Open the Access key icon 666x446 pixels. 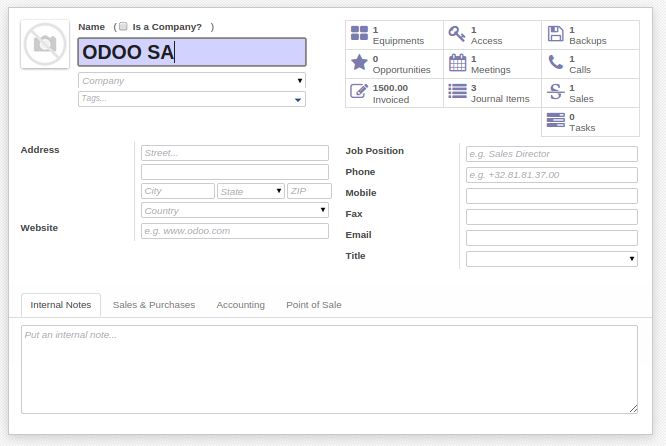click(457, 34)
